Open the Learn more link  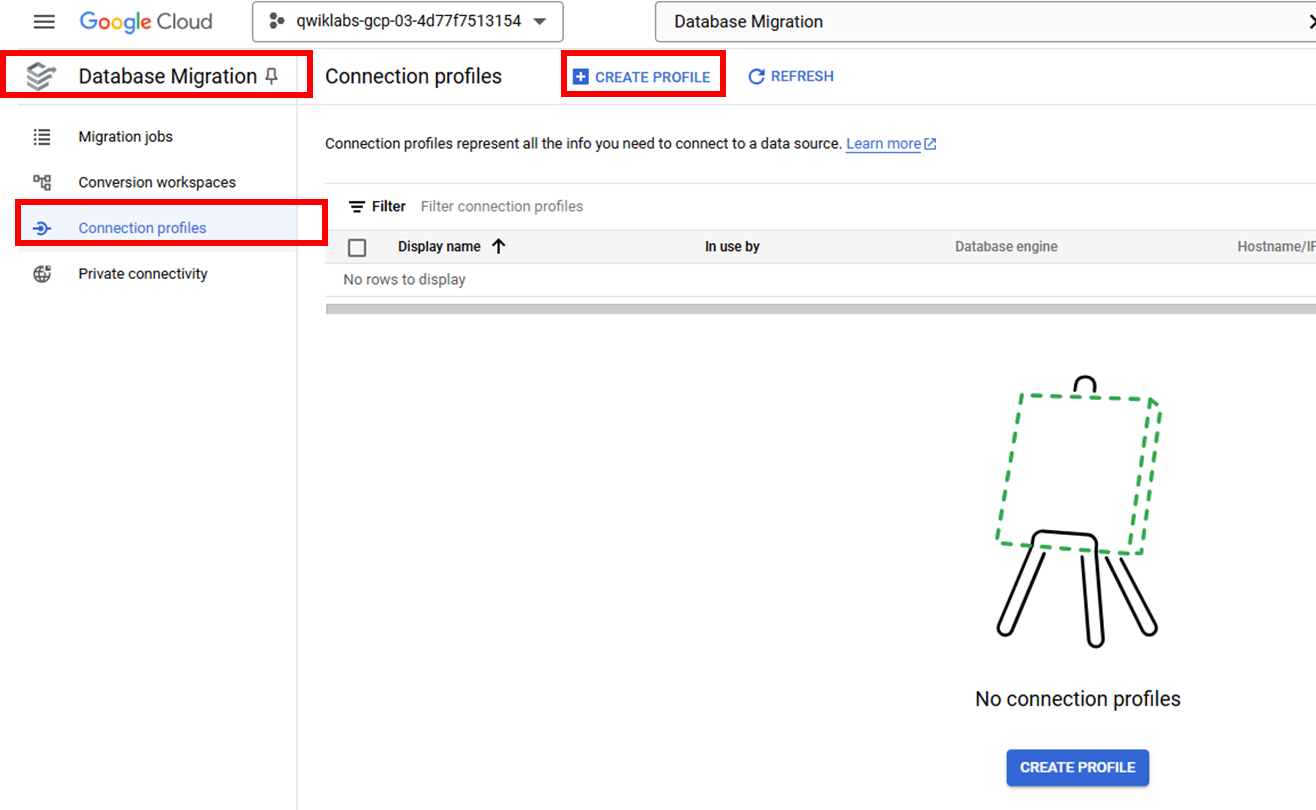[x=891, y=144]
